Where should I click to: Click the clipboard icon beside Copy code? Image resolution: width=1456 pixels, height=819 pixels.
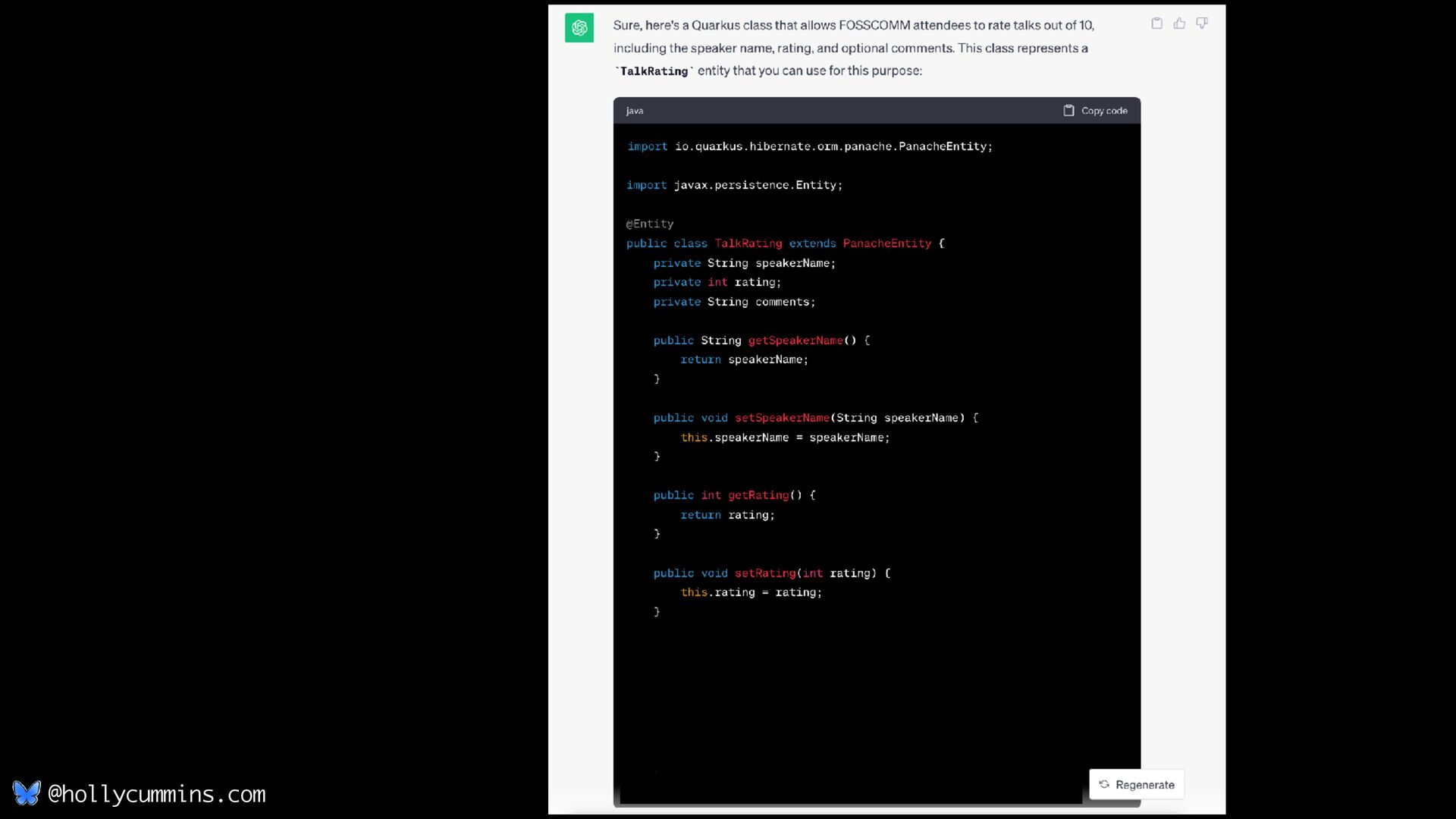coord(1068,111)
